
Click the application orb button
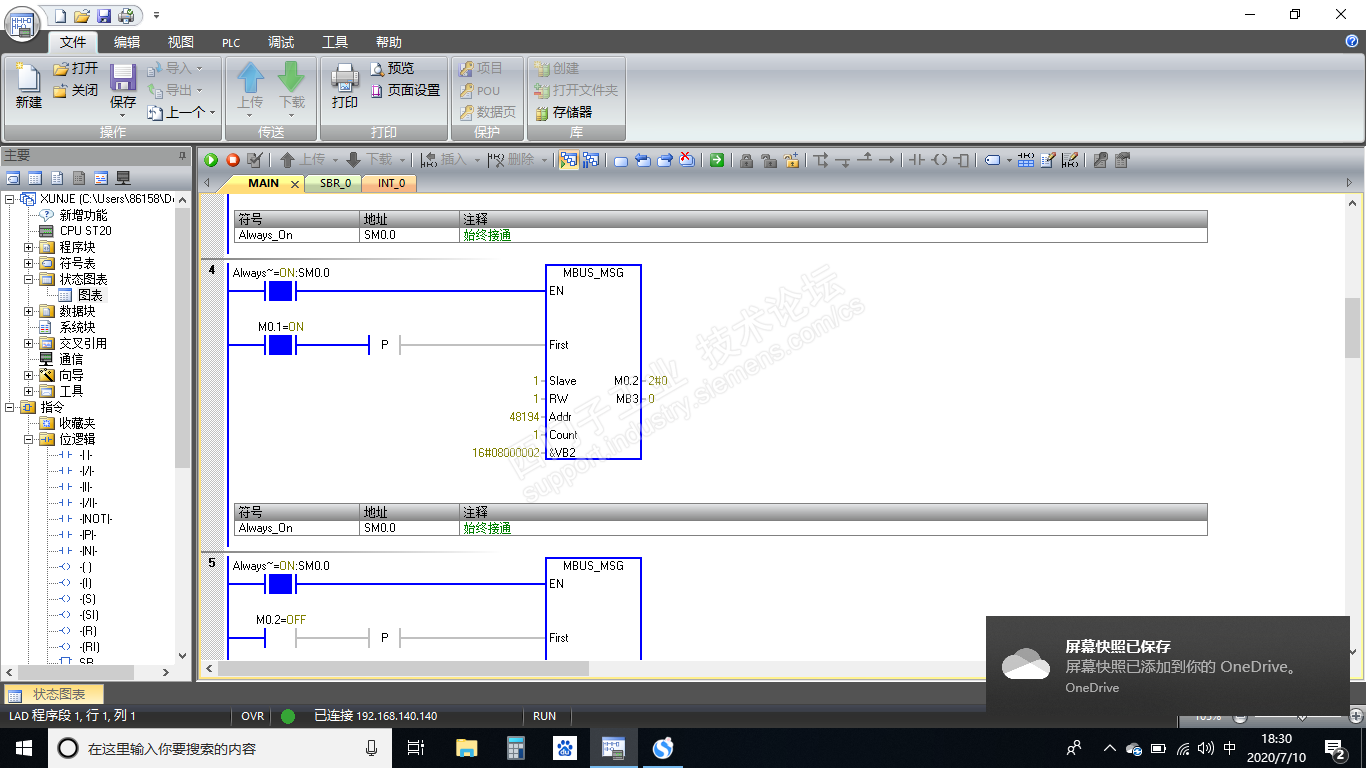(23, 23)
